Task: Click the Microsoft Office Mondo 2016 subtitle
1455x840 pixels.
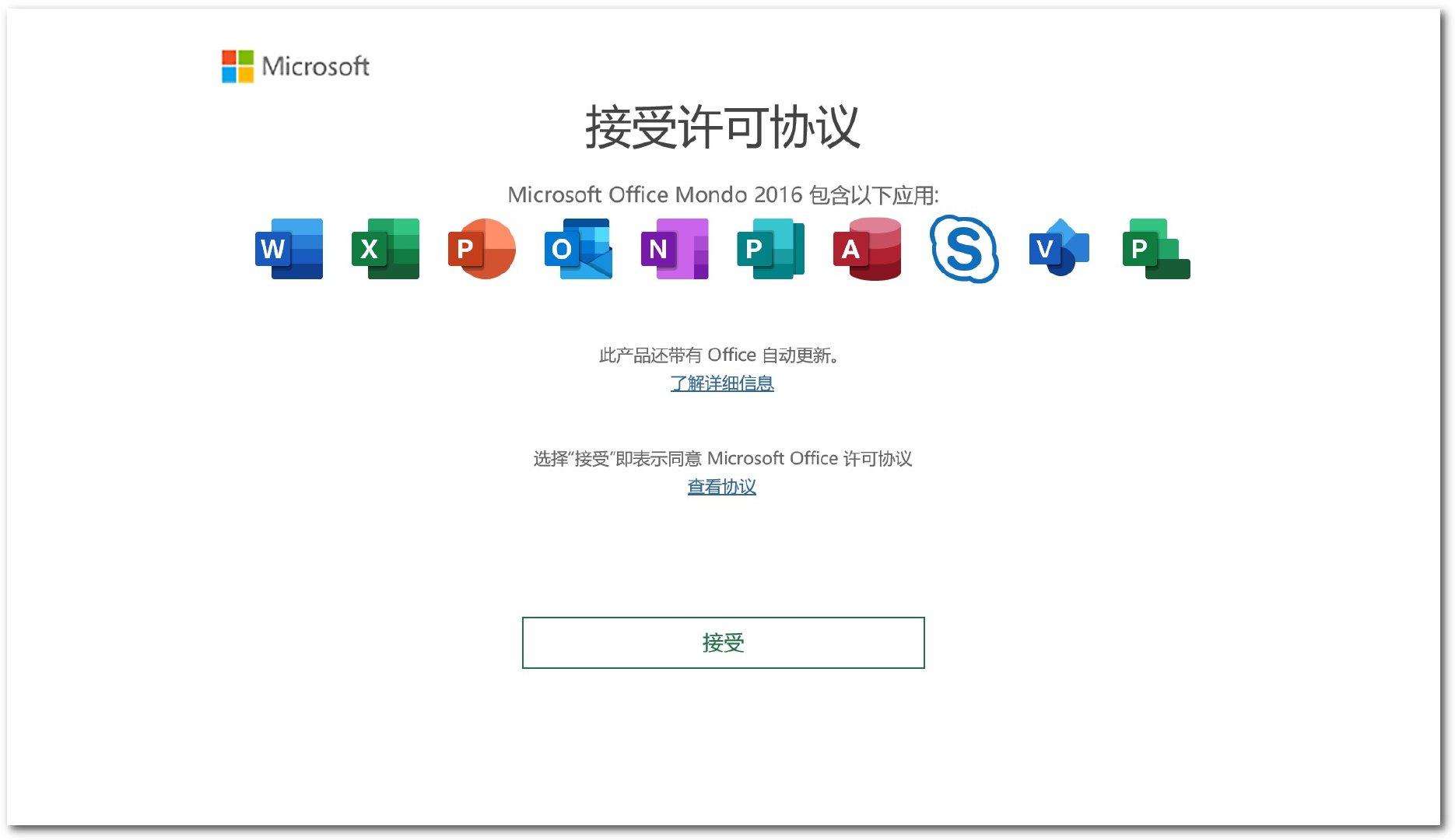Action: point(723,194)
